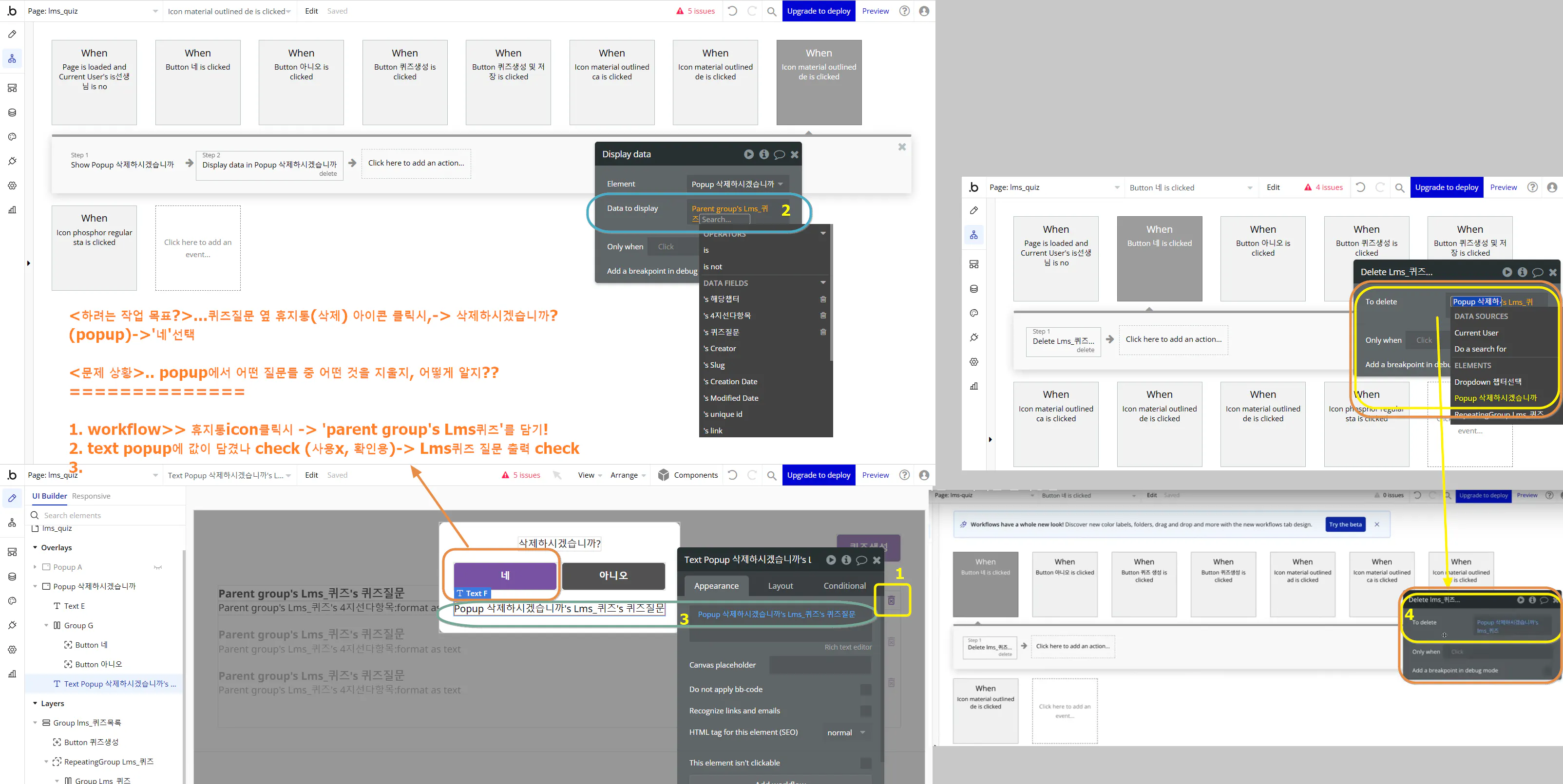This screenshot has width=1563, height=784.
Task: Collapse the OPERATORS section arrow
Action: click(x=823, y=233)
